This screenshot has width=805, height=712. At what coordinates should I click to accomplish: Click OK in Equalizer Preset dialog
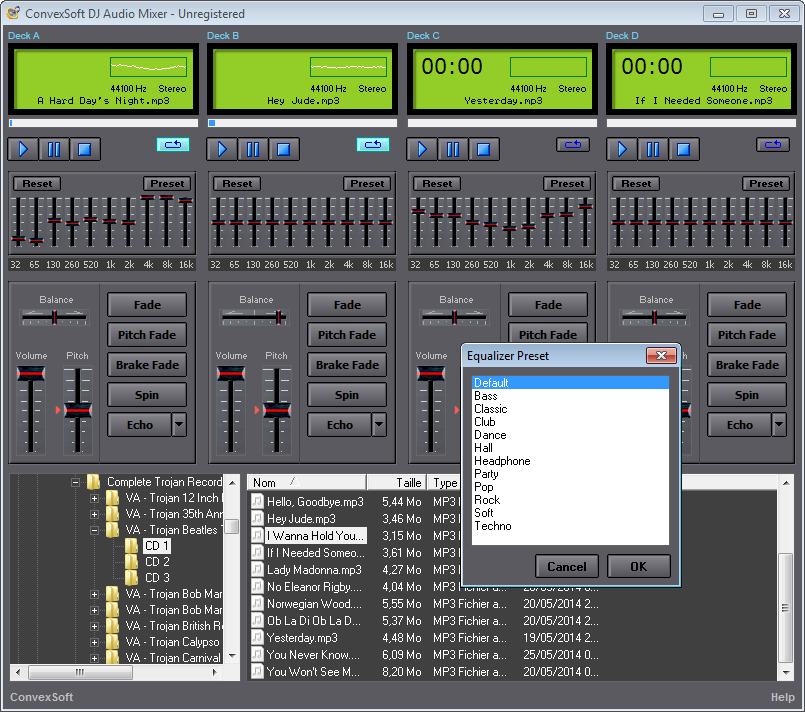[639, 566]
